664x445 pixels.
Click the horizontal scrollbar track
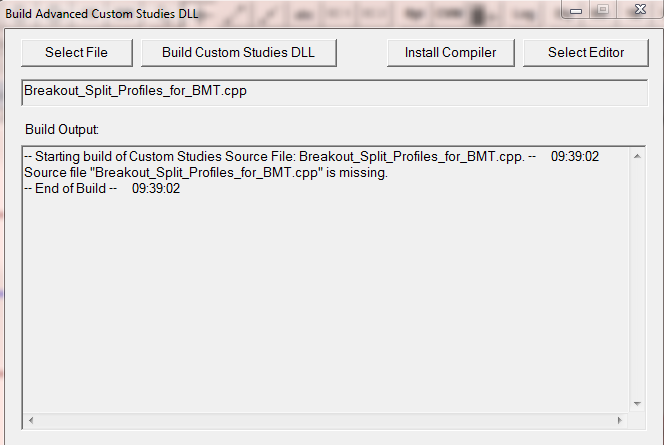(325, 420)
